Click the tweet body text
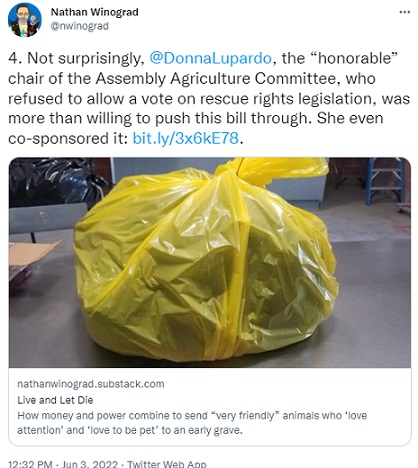The image size is (418, 468). click(x=209, y=98)
